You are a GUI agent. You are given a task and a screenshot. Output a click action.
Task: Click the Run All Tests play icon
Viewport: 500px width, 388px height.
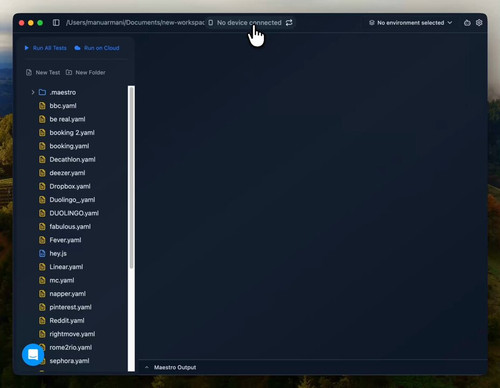[x=27, y=48]
